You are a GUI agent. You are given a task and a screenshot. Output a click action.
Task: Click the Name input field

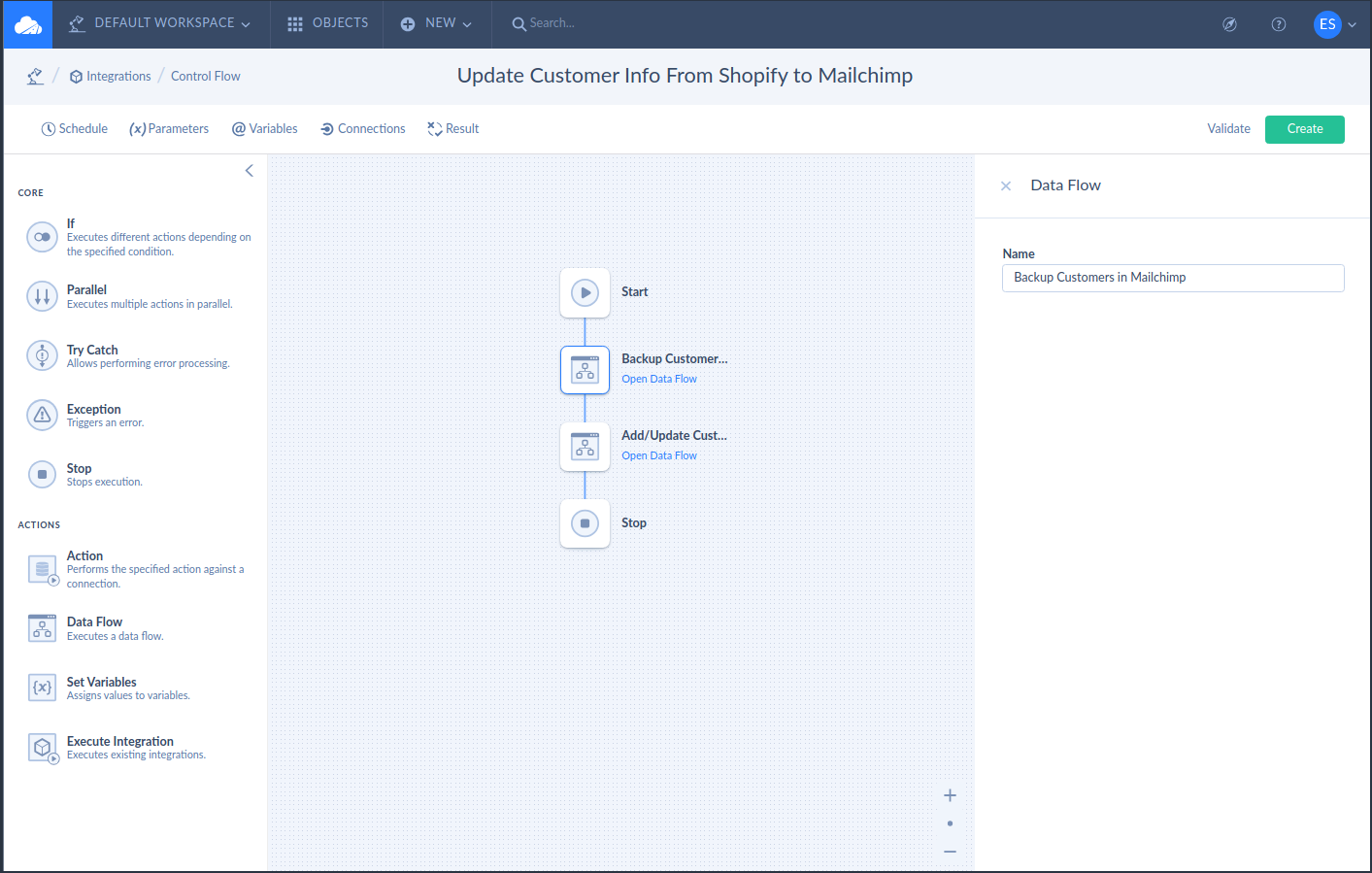point(1173,278)
